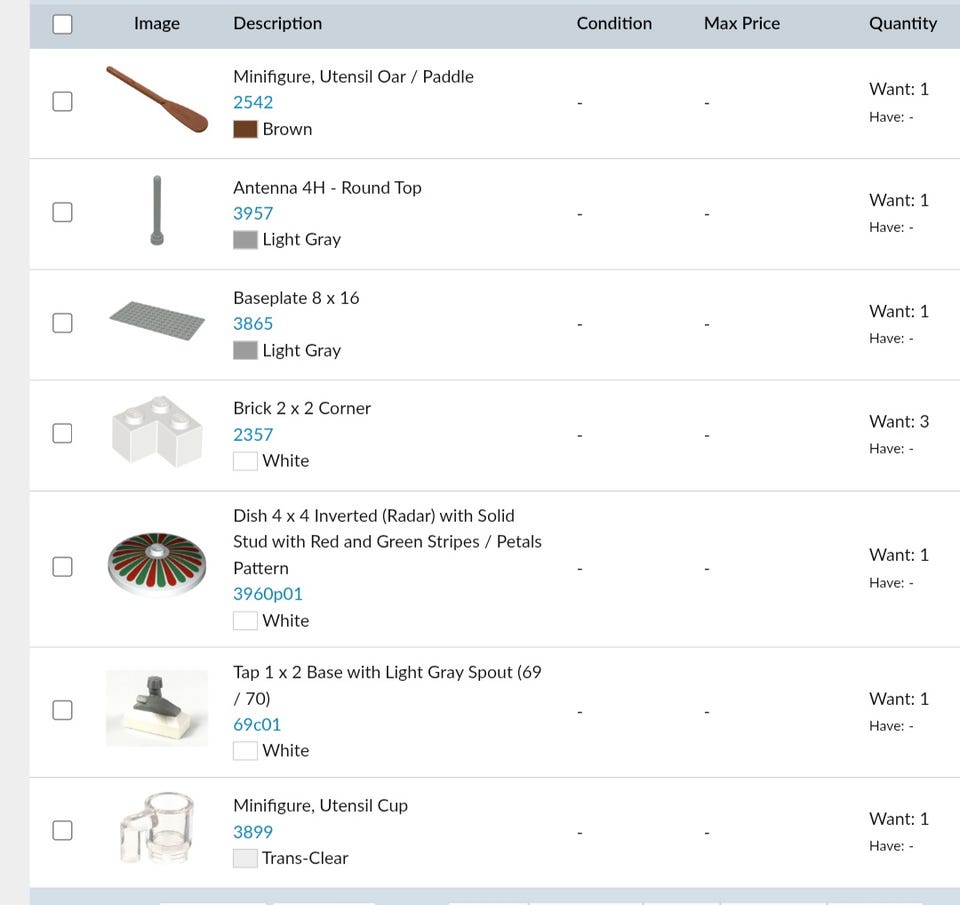
Task: Open the 69c01 part link
Action: point(257,724)
